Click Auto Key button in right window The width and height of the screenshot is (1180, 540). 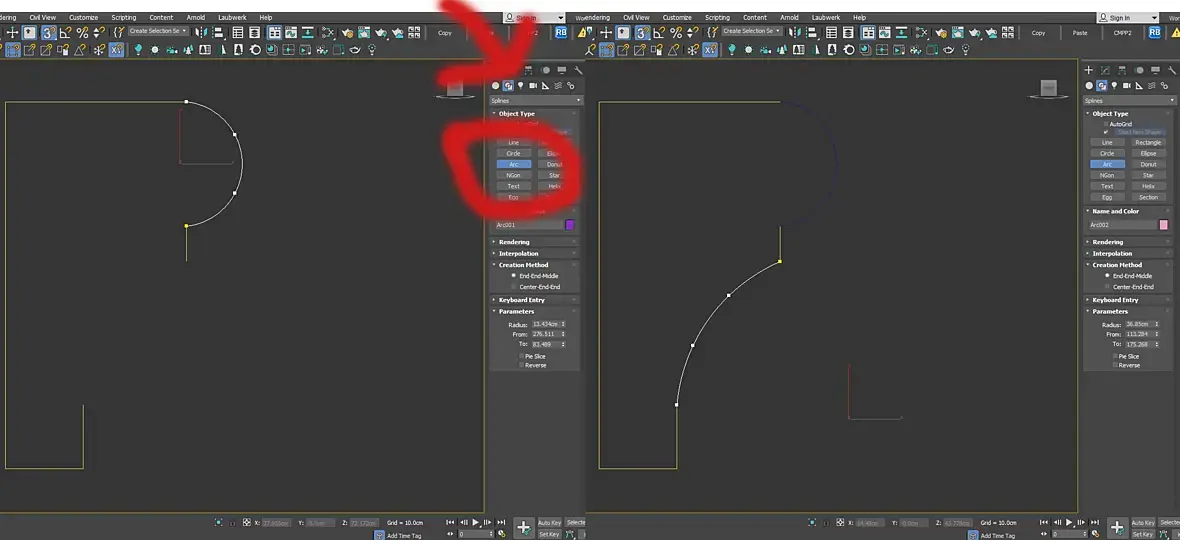(1143, 523)
